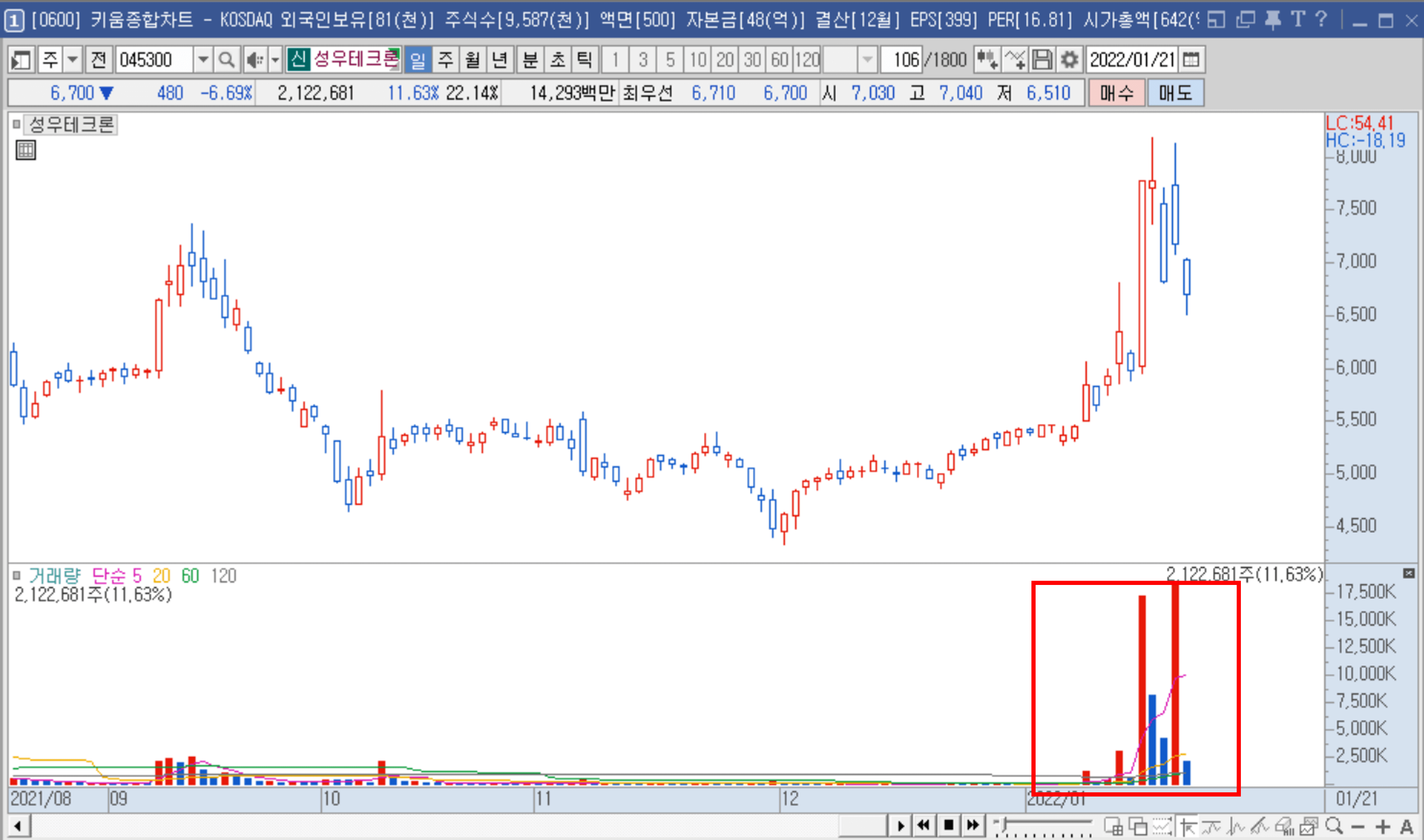
Task: Click the speaker sound alert icon
Action: (x=255, y=59)
